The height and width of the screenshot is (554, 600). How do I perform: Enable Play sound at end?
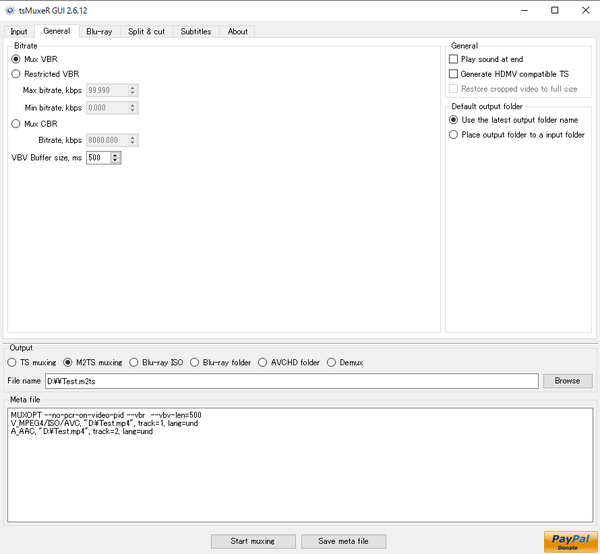(x=486, y=59)
